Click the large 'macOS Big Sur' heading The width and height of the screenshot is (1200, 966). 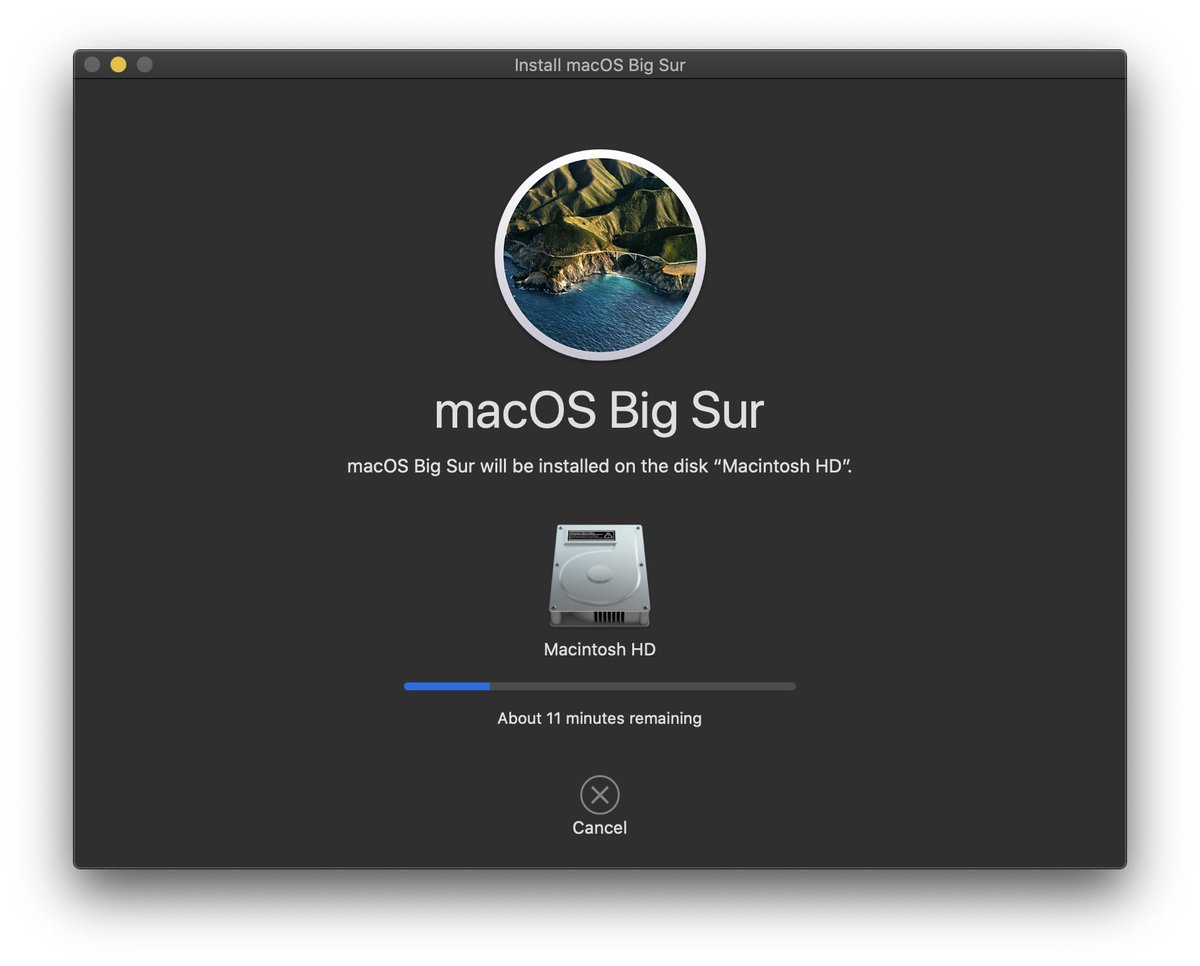coord(599,410)
